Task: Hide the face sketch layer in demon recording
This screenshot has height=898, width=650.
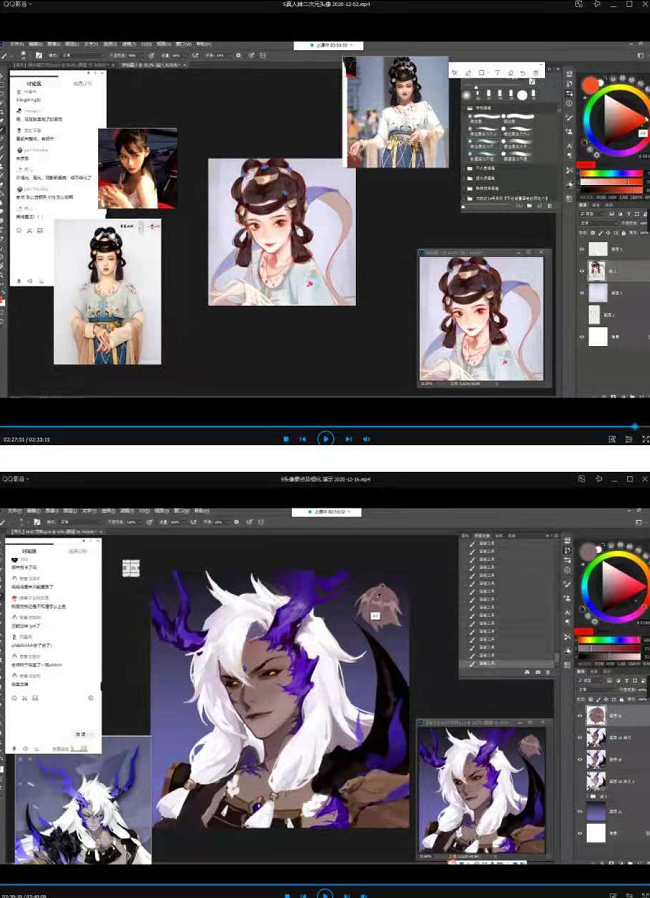Action: click(580, 715)
